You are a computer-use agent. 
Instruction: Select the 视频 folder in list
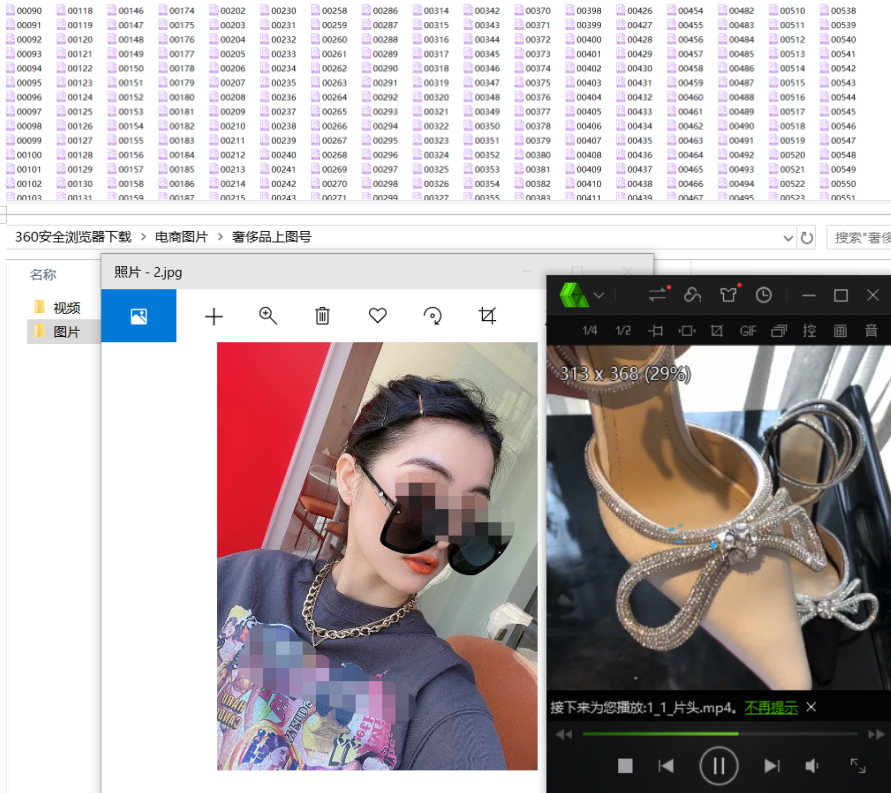[x=66, y=308]
